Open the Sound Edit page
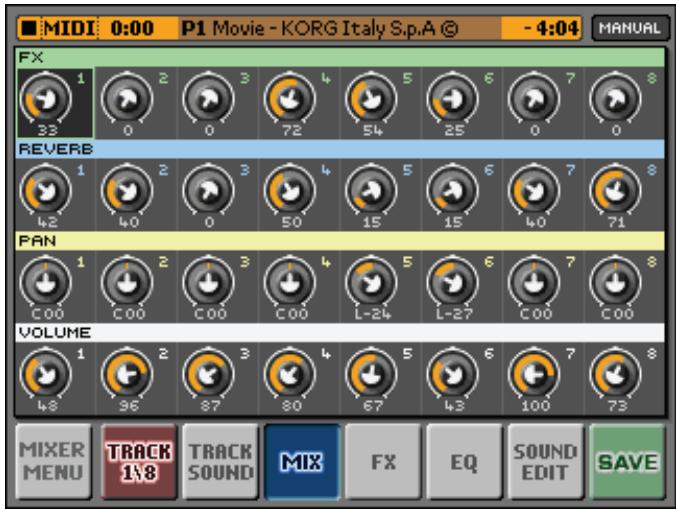 (546, 462)
